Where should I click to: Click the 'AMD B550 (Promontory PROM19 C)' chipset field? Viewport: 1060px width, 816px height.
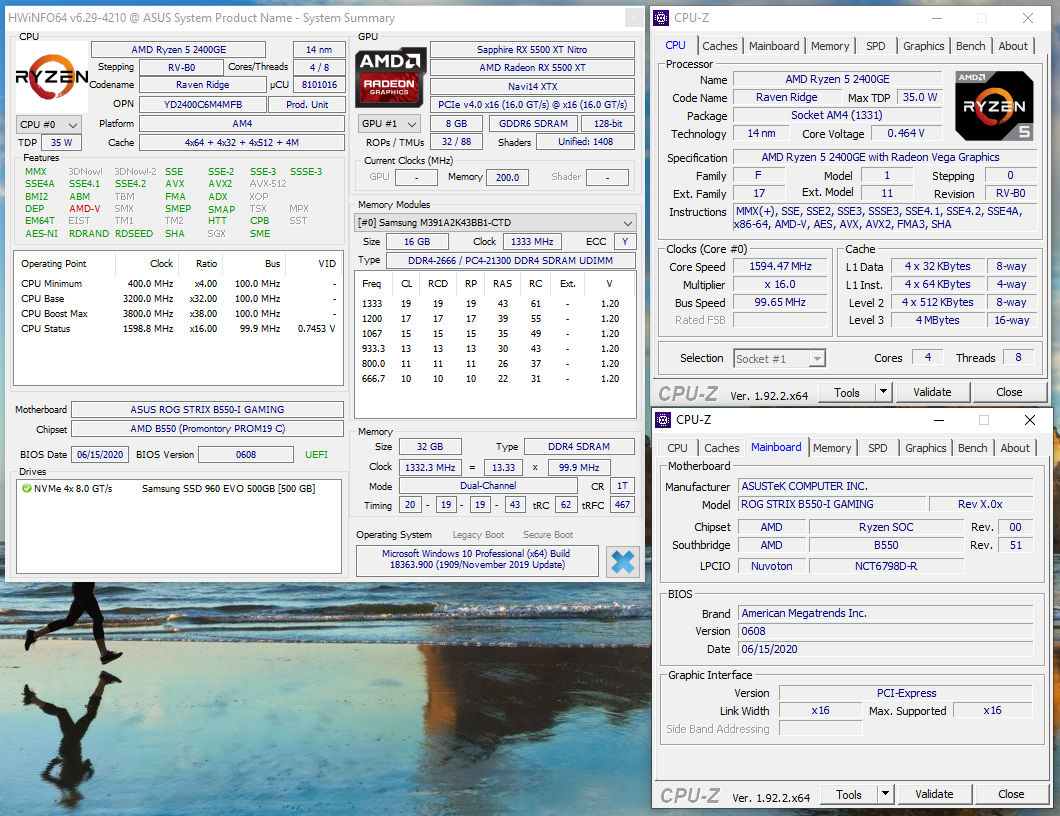pyautogui.click(x=208, y=429)
